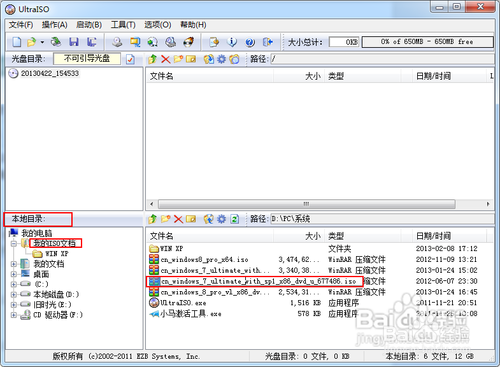Create new folder in local pane toolbar

(166, 219)
